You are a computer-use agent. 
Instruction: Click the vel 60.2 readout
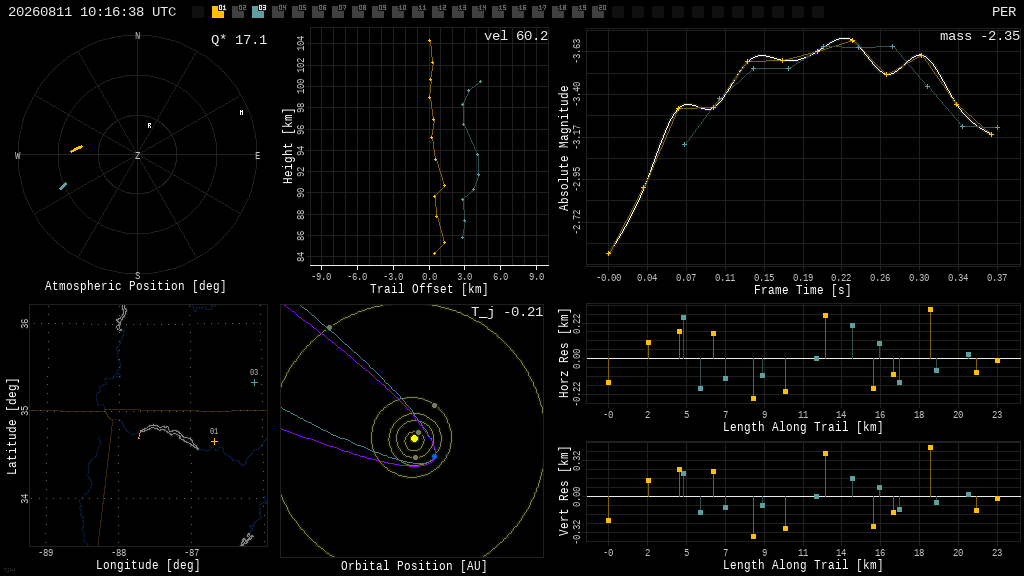515,36
